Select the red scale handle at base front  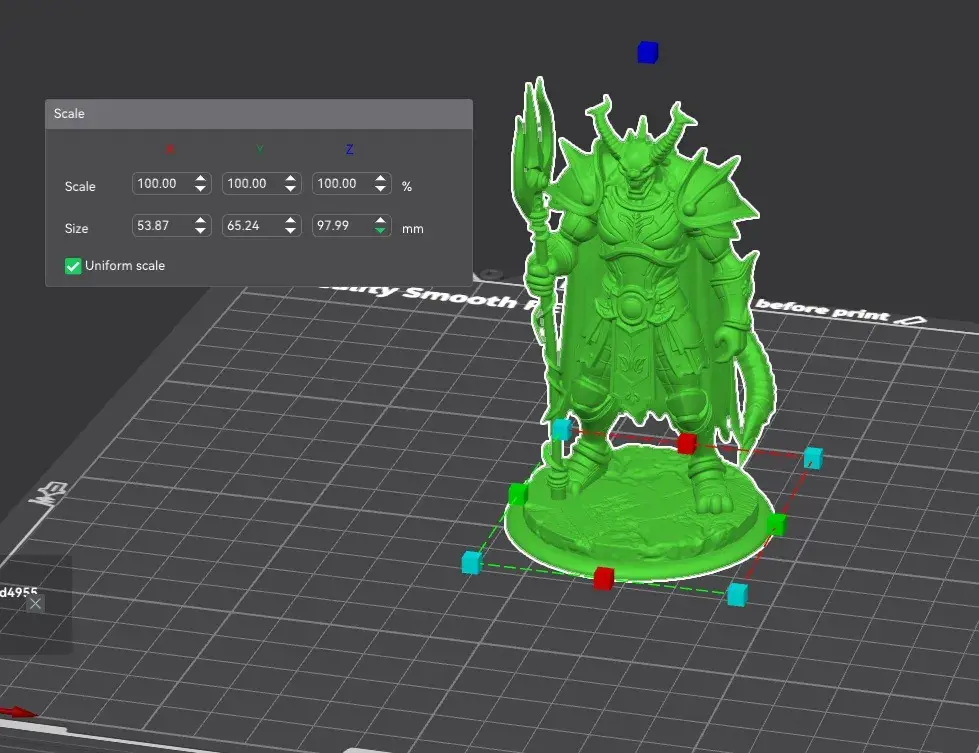point(604,578)
